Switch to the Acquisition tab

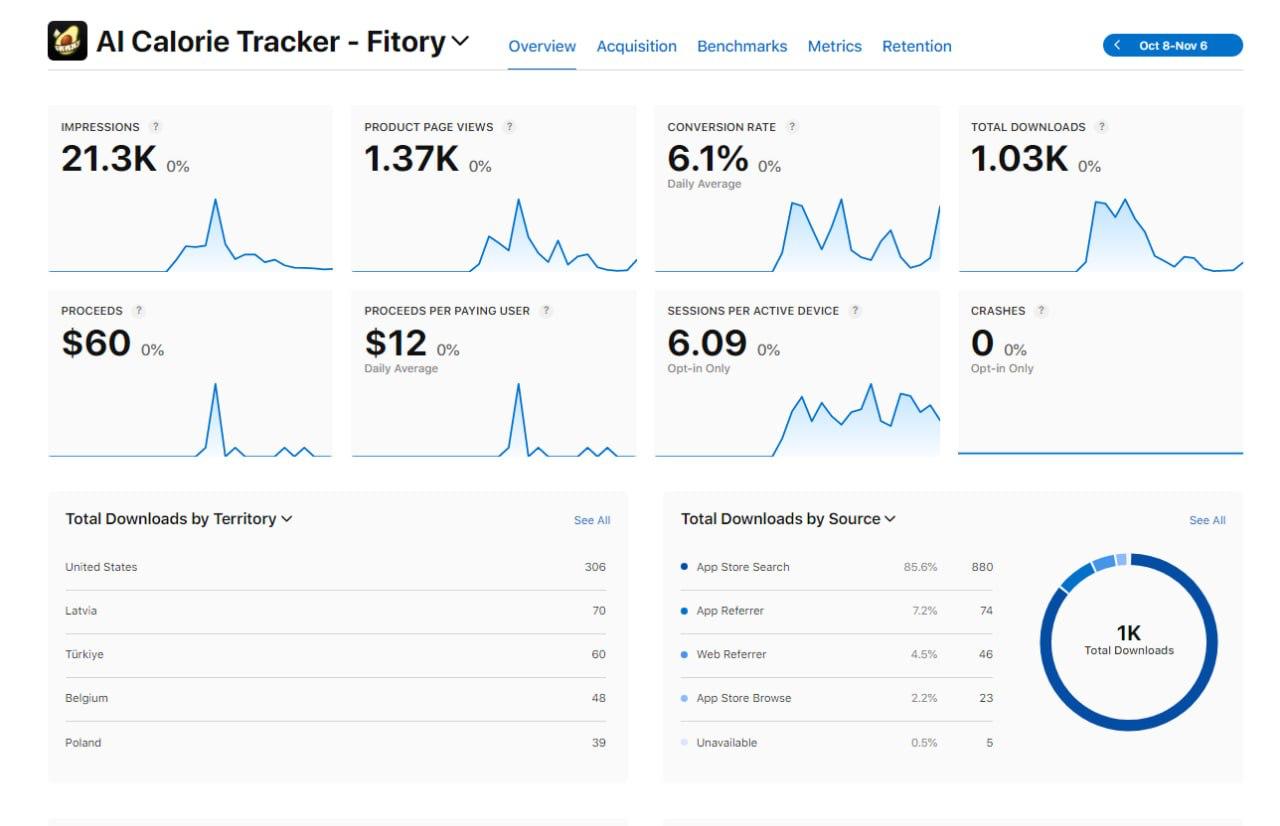637,46
